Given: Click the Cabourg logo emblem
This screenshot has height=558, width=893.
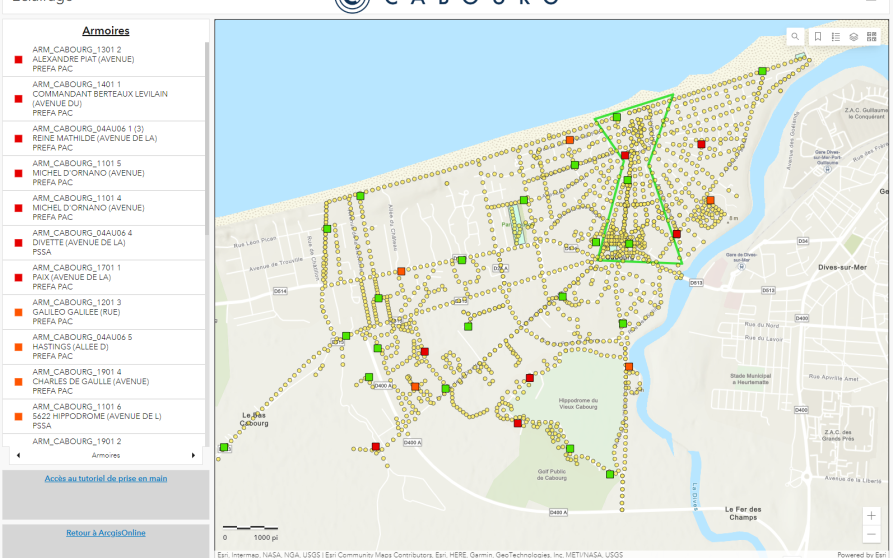Looking at the screenshot, I should pyautogui.click(x=353, y=5).
